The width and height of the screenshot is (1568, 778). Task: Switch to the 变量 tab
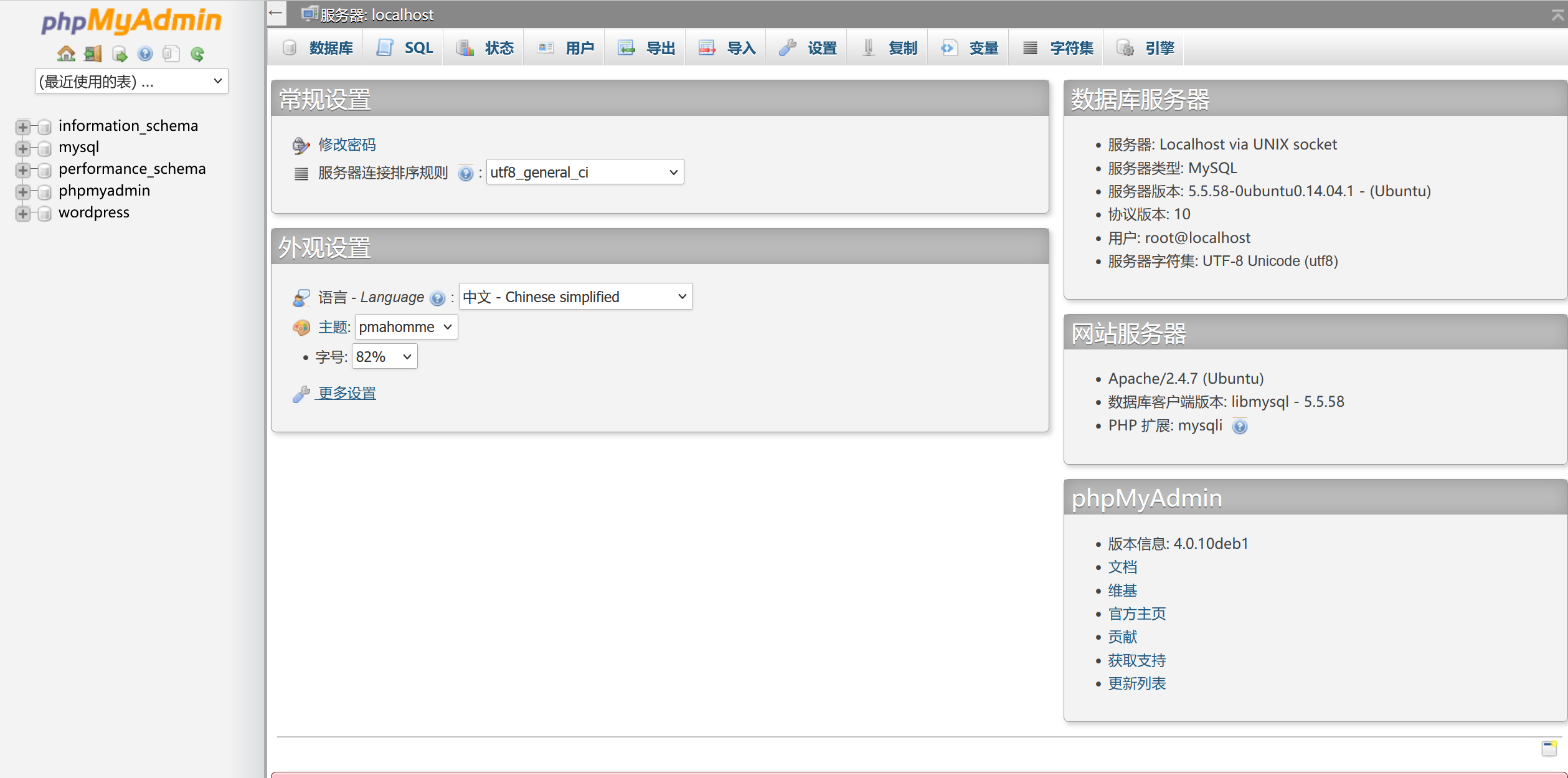(969, 47)
